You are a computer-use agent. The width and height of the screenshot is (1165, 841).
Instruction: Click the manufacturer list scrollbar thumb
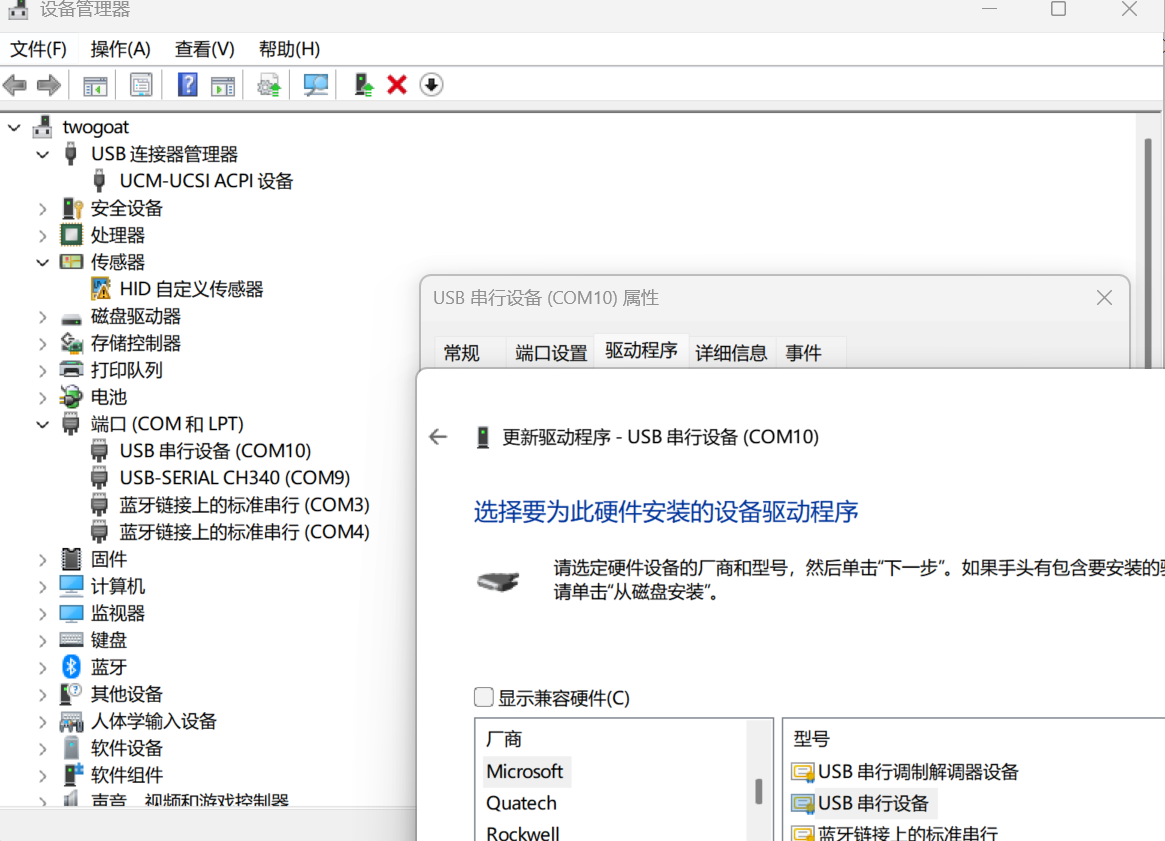[759, 791]
